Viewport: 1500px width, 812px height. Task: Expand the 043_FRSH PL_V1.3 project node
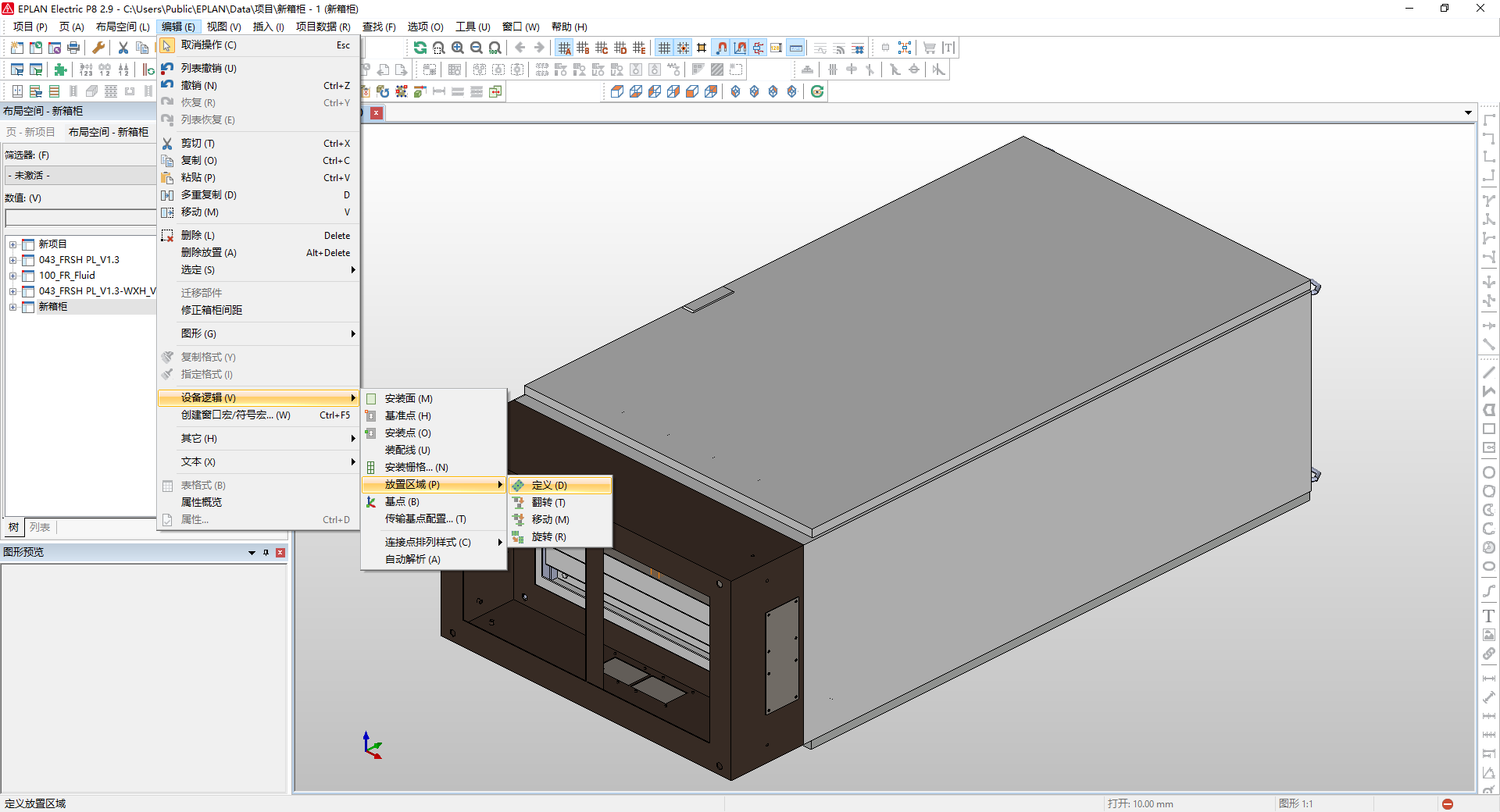tap(14, 259)
